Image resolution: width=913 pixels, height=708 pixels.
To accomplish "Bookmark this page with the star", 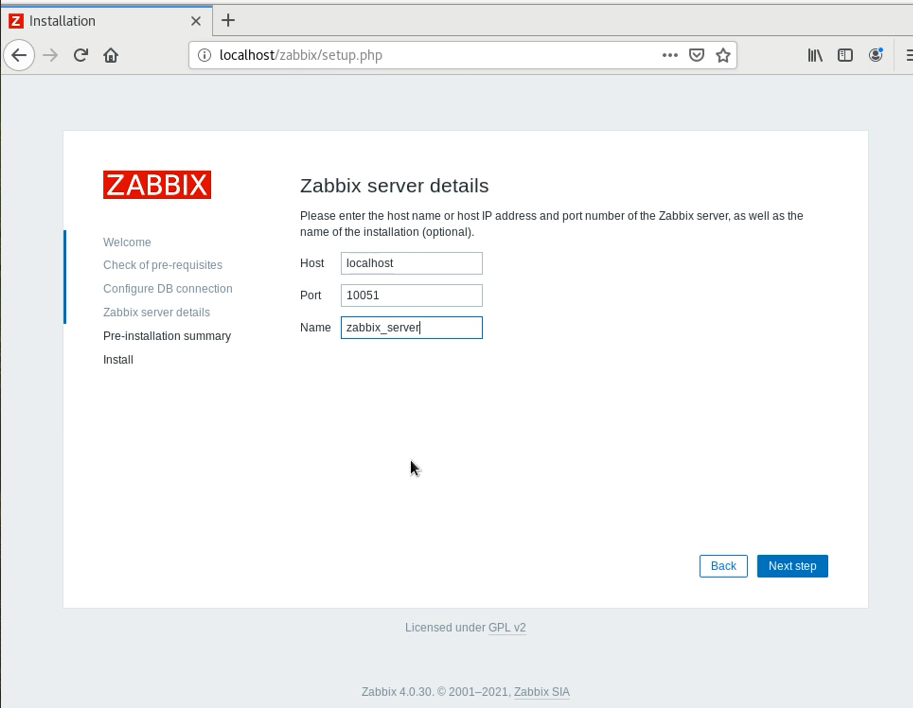I will (723, 55).
